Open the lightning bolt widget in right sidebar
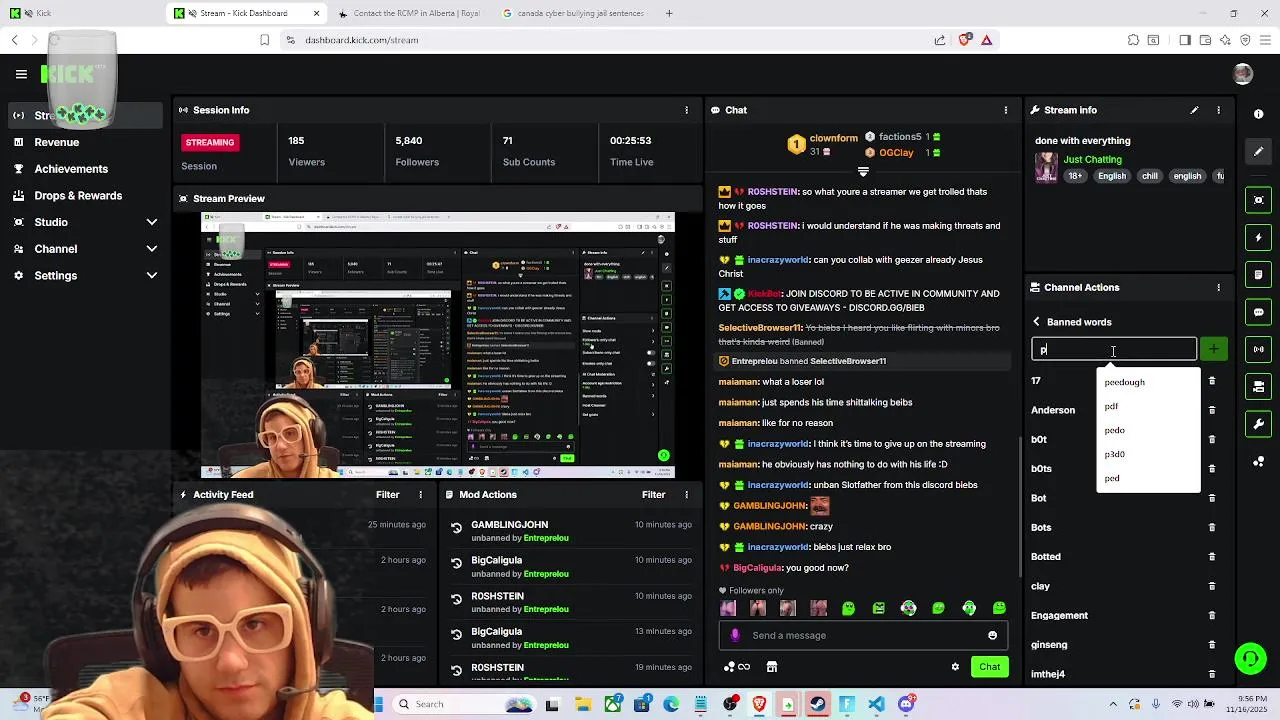 click(x=1259, y=238)
